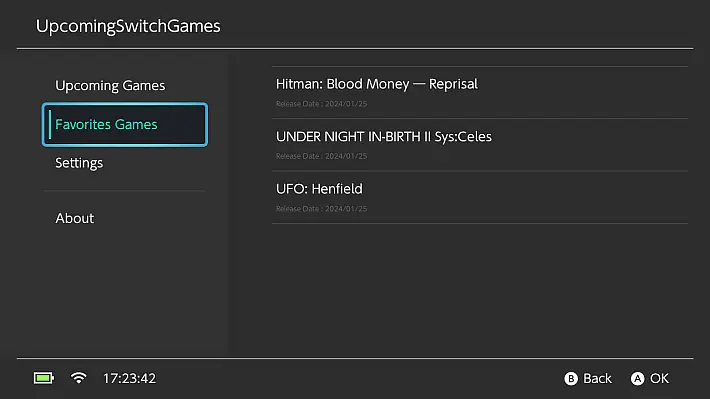Select Hitman: Blood Money — Reprisal entry
Viewport: 710px width, 399px height.
pos(480,92)
